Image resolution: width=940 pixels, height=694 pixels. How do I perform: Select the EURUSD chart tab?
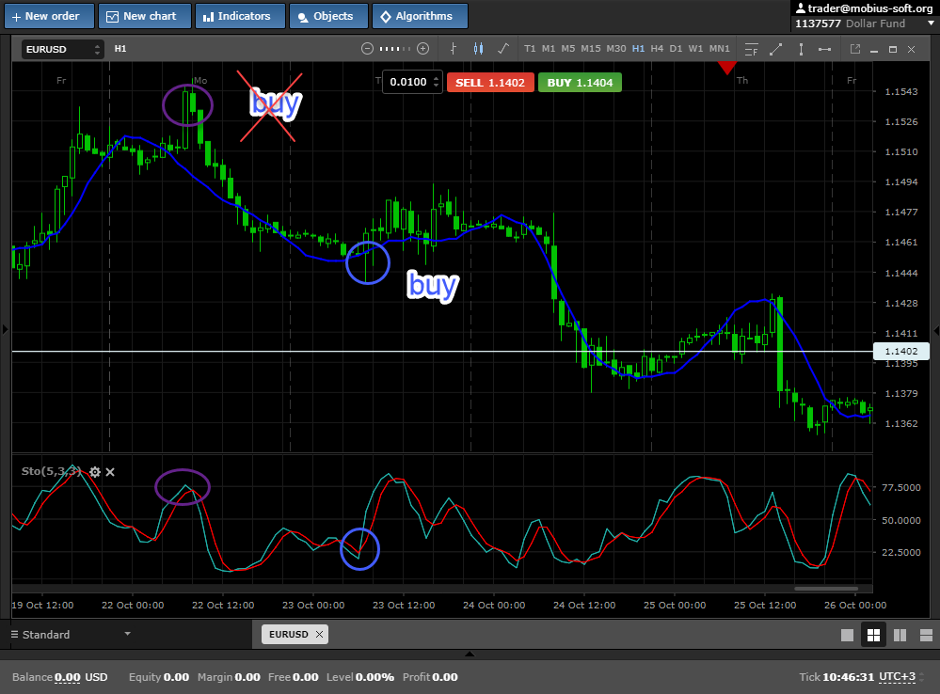(x=288, y=634)
